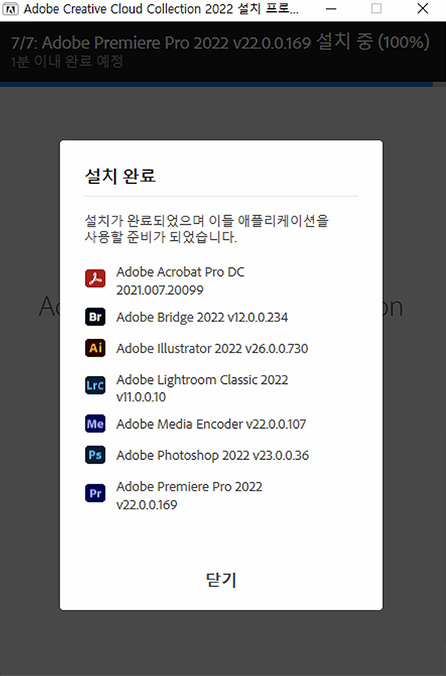
Task: Click the Photoshop Ps icon
Action: 95,454
